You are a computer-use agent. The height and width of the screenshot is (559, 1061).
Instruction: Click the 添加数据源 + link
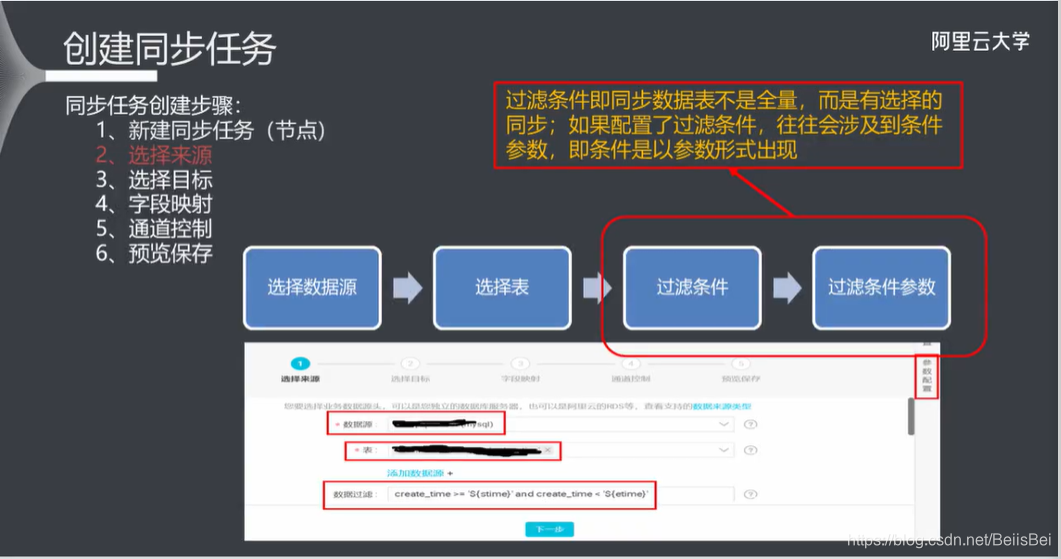pos(420,473)
